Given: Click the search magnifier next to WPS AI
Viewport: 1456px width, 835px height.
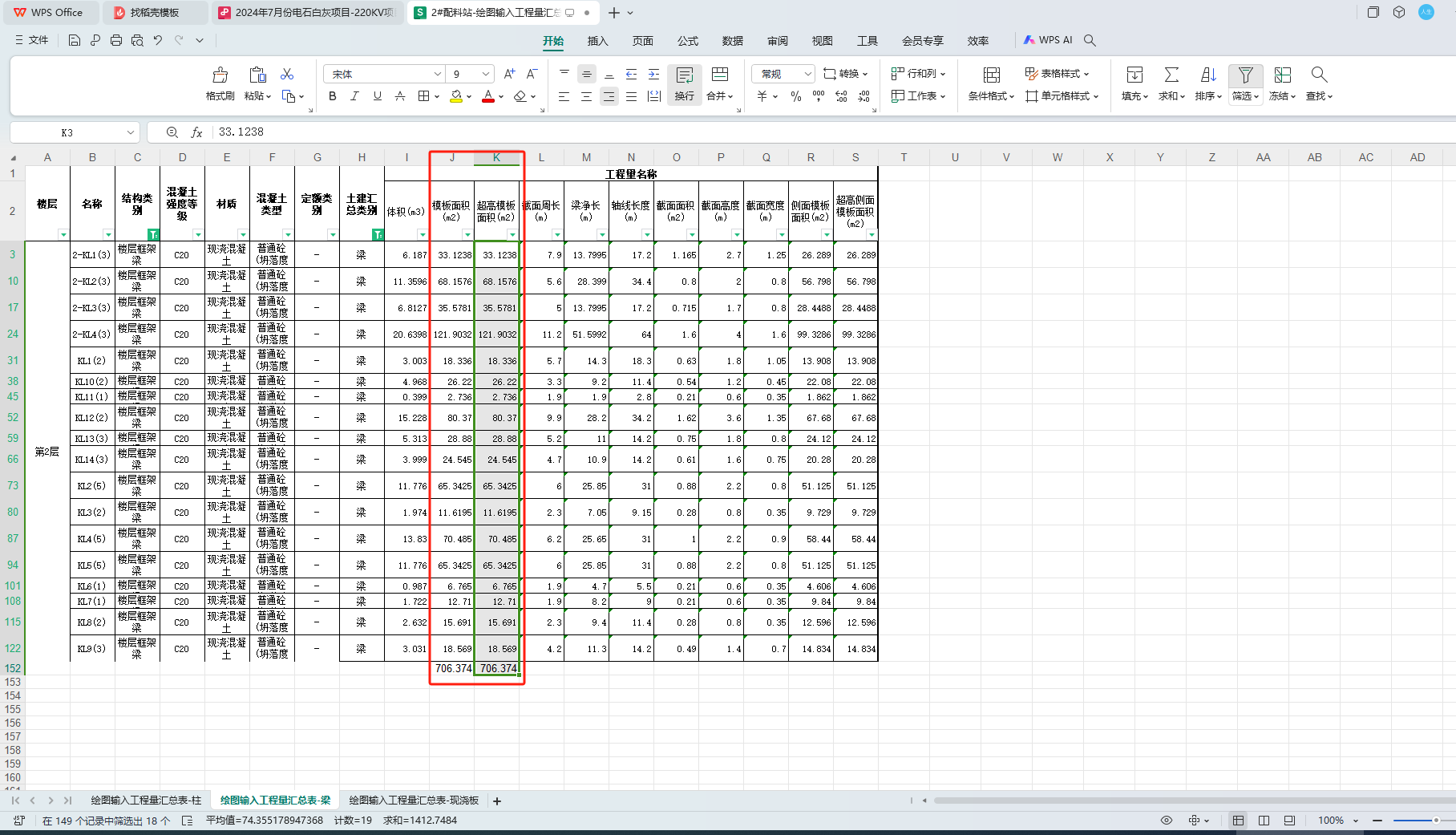Looking at the screenshot, I should tap(1090, 40).
